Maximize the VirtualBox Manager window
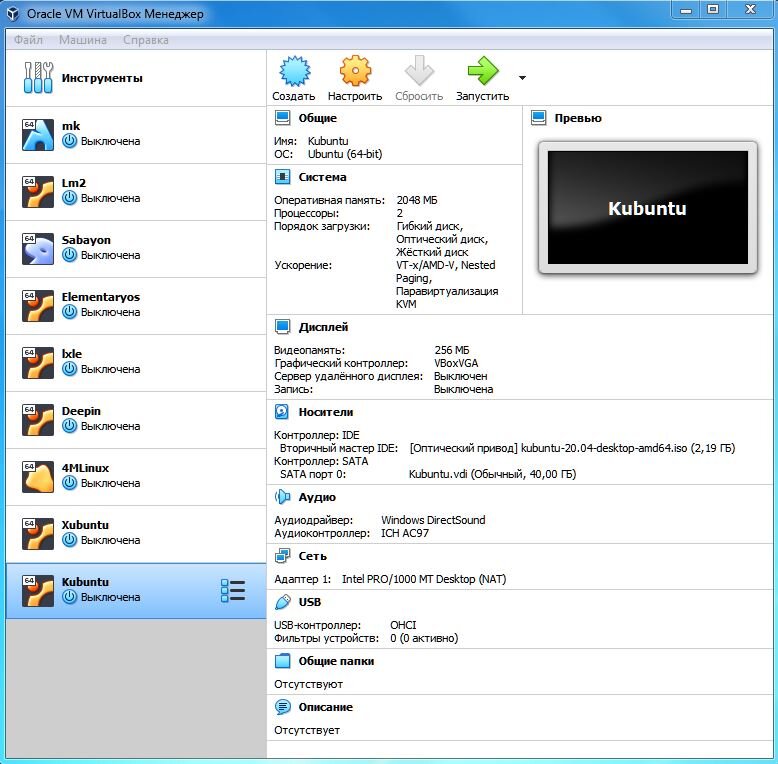 pos(713,9)
